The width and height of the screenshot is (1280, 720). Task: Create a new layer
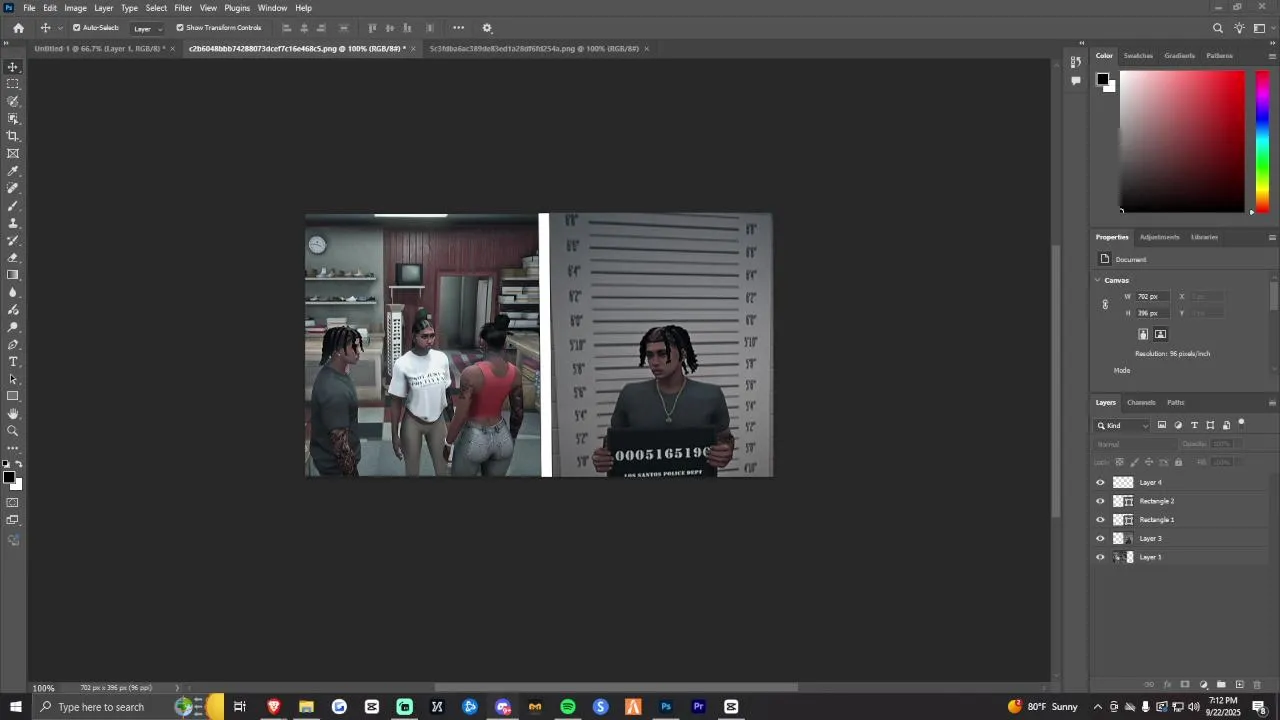pyautogui.click(x=1239, y=685)
